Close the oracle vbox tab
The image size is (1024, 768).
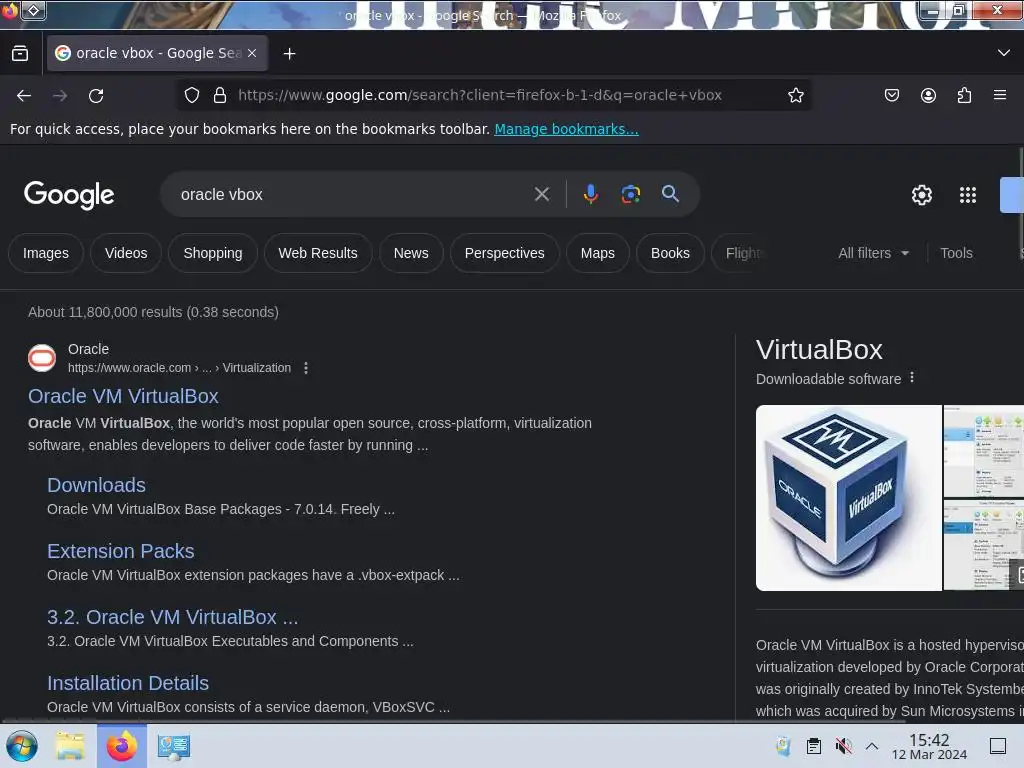click(252, 54)
